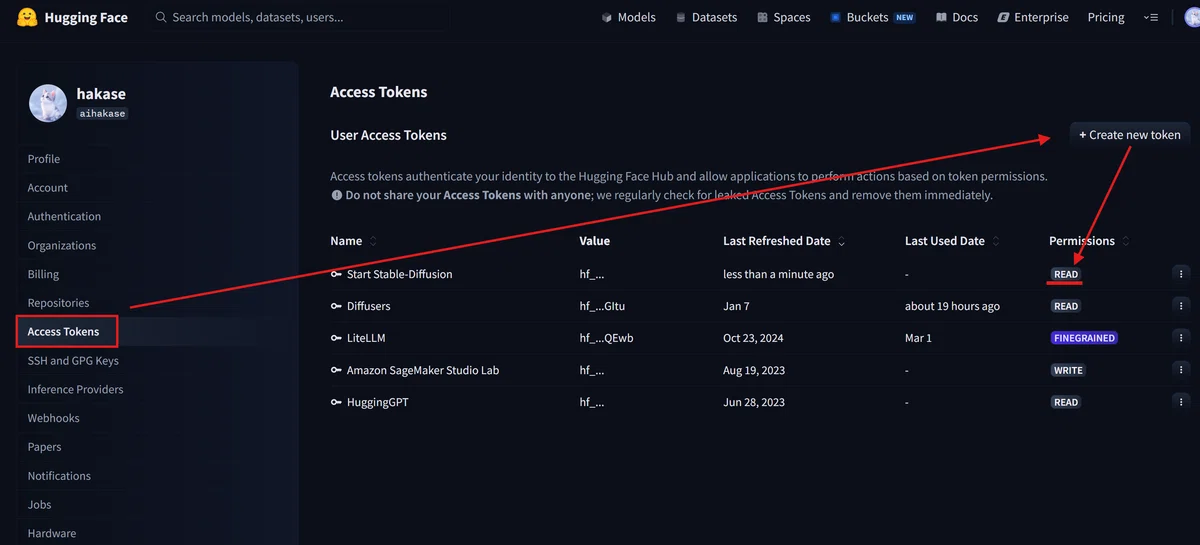Sort tokens by Name column arrows
Image resolution: width=1200 pixels, height=545 pixels.
[374, 241]
